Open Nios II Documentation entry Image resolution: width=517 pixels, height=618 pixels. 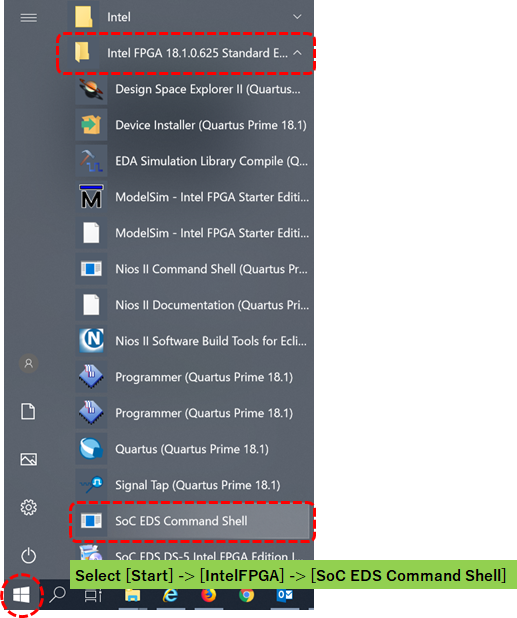[192, 305]
